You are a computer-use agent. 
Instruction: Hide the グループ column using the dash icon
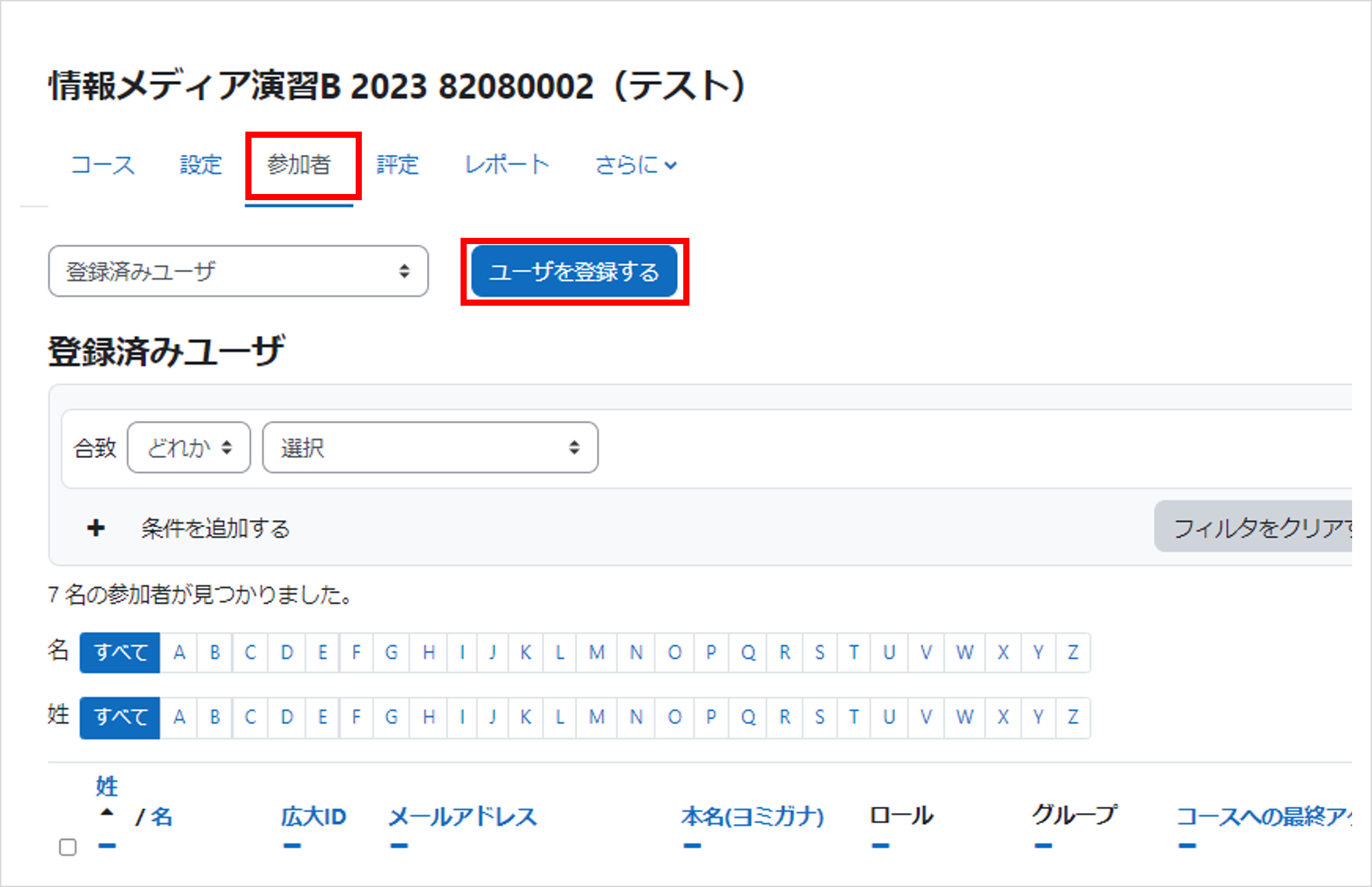point(1043,846)
